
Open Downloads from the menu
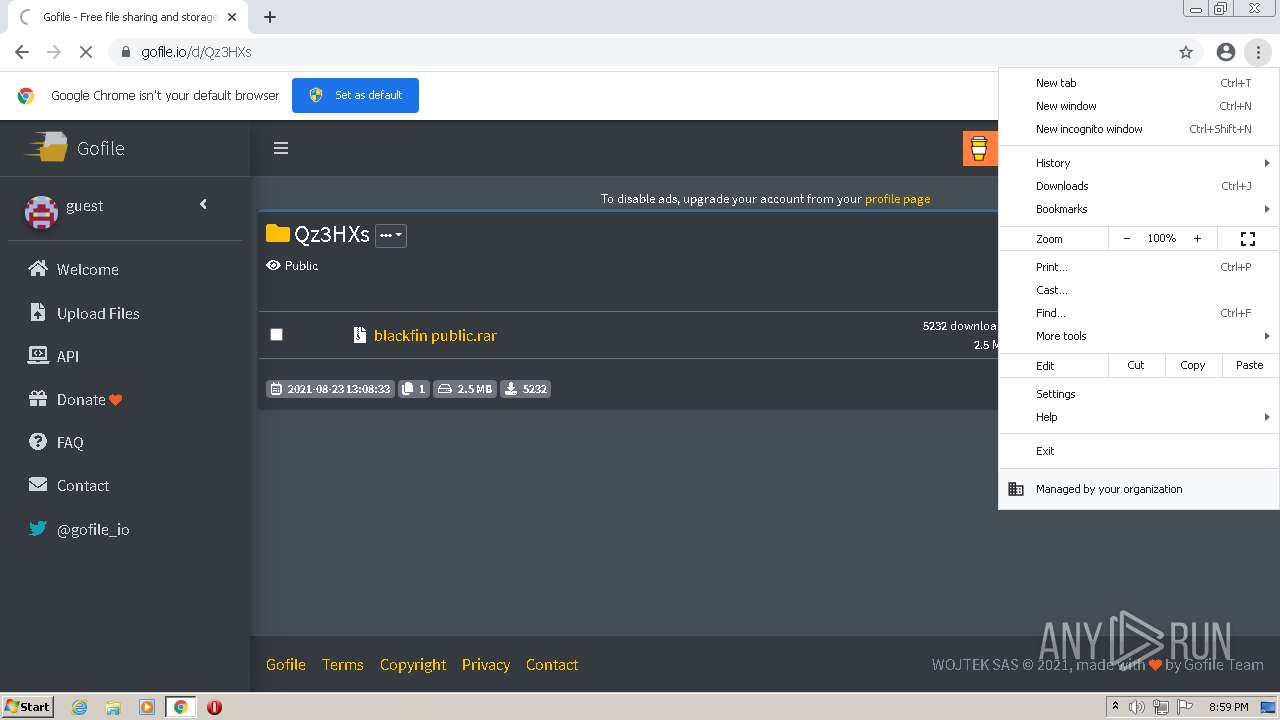click(1139, 186)
